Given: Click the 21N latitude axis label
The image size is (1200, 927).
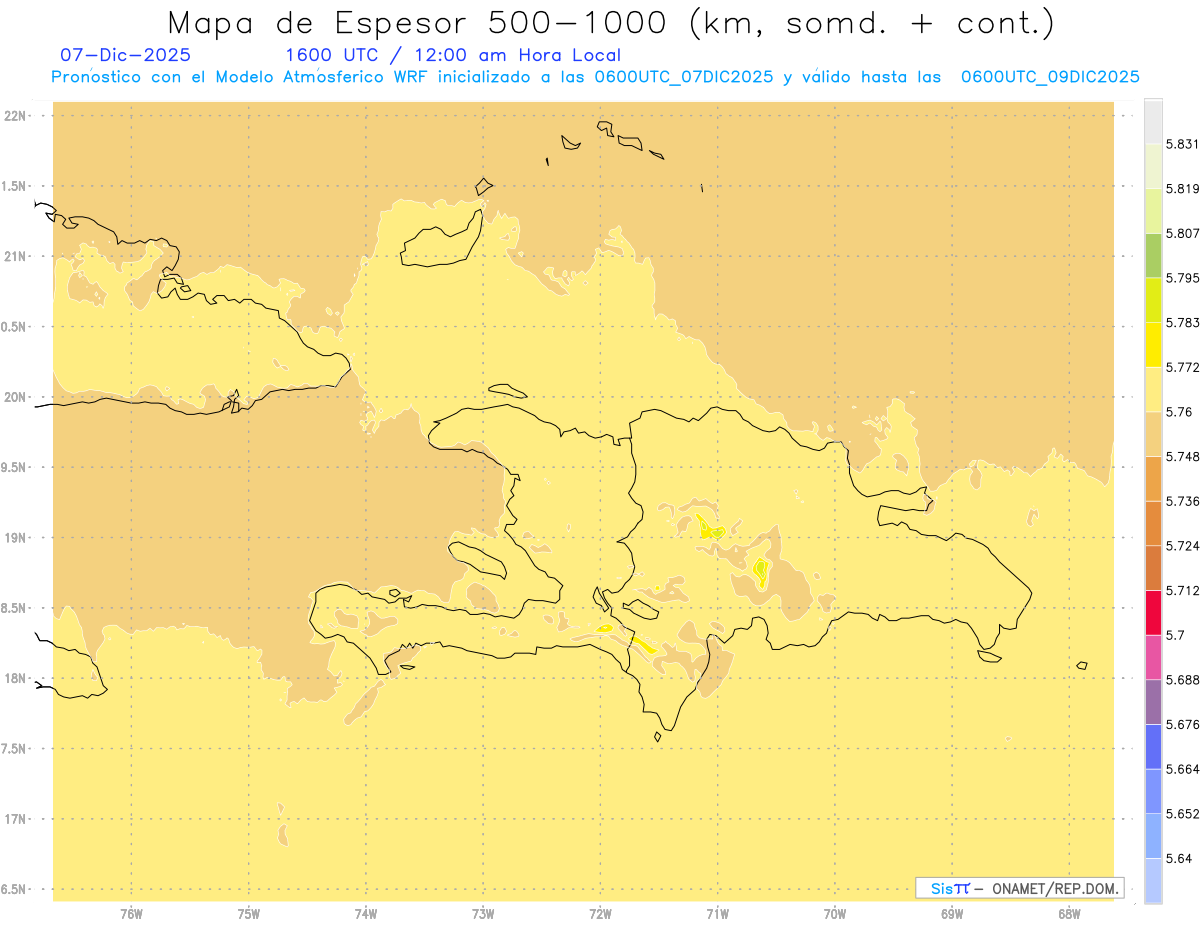Looking at the screenshot, I should coord(15,256).
